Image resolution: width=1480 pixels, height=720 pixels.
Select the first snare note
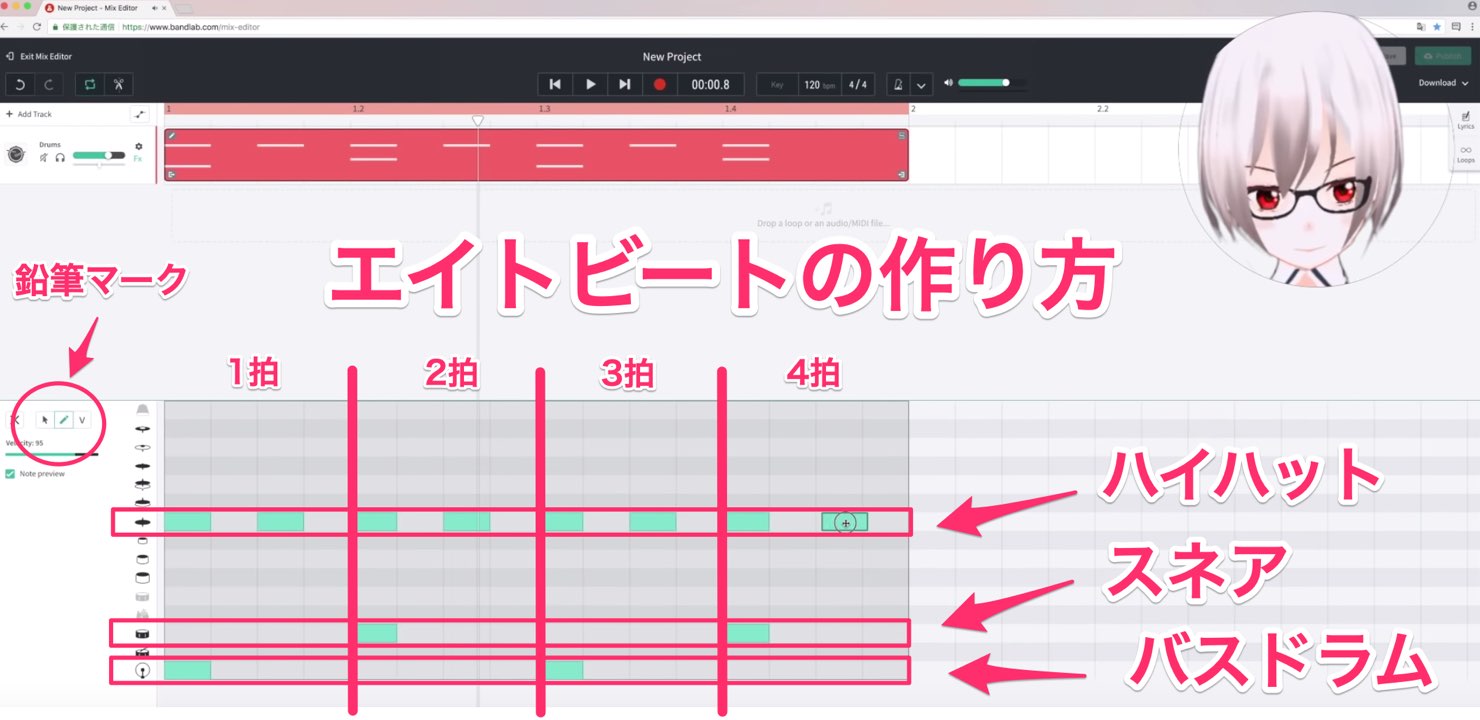pos(377,633)
